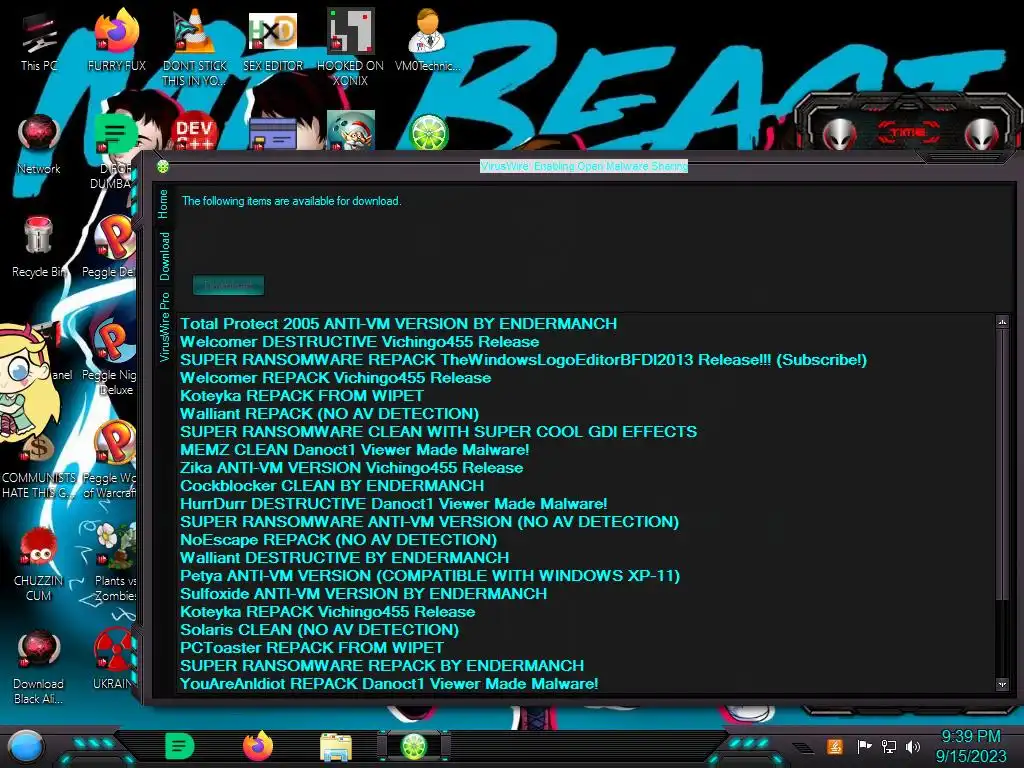Click the teal button above the list
This screenshot has height=768, width=1024.
pos(229,285)
